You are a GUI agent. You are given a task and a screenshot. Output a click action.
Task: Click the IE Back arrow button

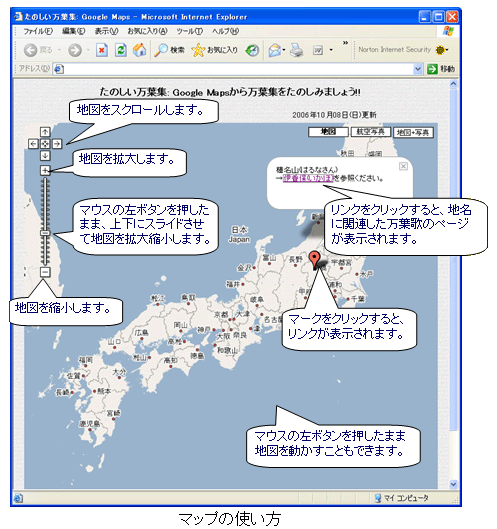[30, 51]
